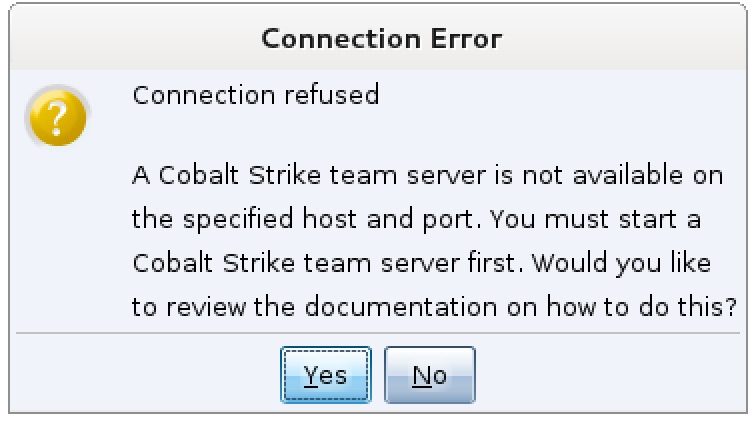
Task: Dismiss the dialog with the No button
Action: pos(429,375)
